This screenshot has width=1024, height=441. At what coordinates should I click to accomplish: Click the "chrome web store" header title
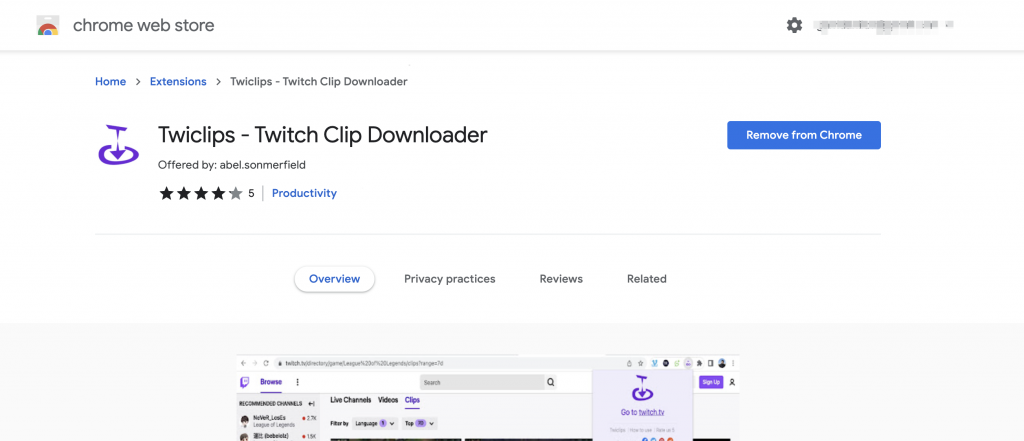pyautogui.click(x=144, y=25)
